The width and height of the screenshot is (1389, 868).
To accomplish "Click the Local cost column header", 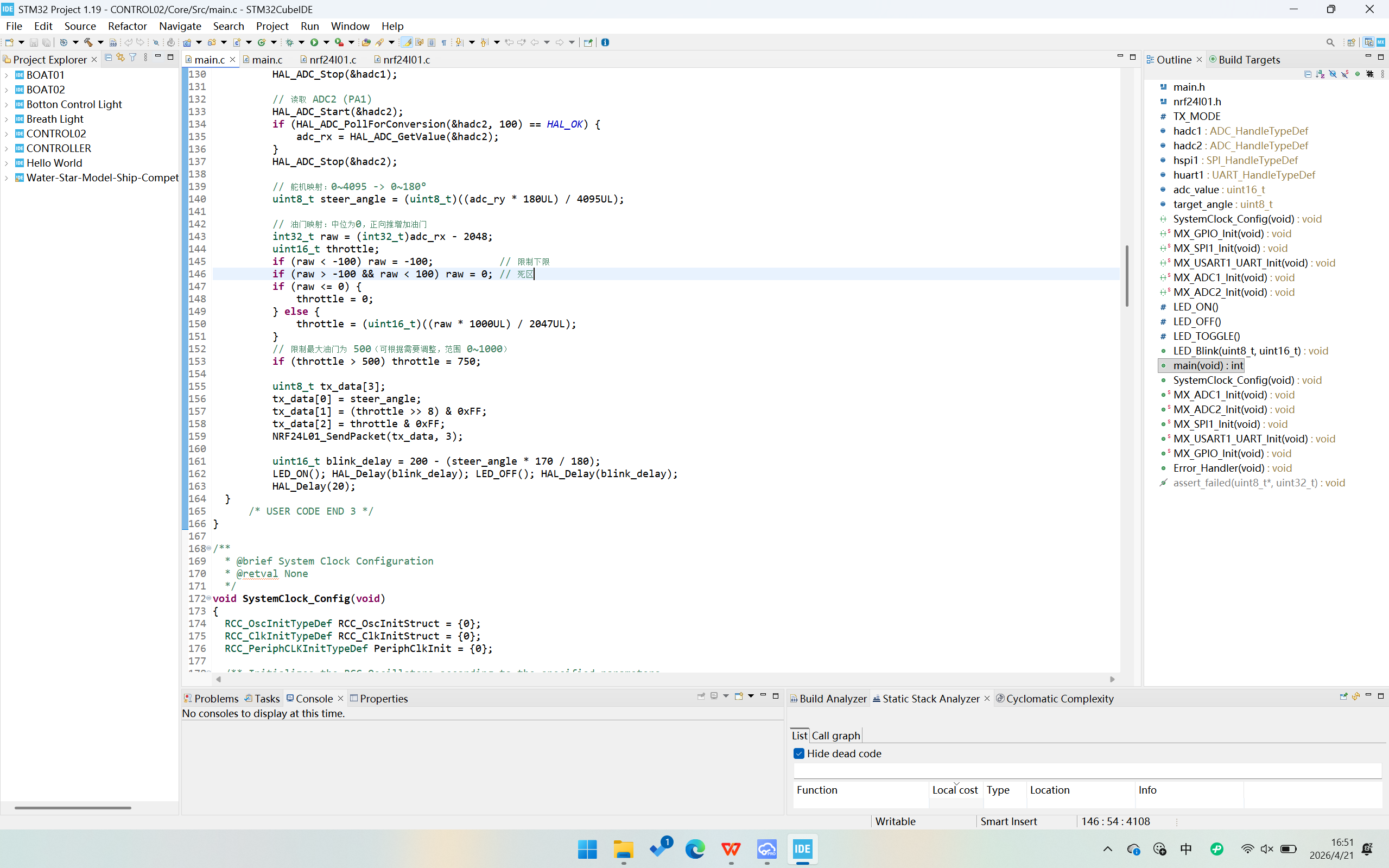I will click(x=955, y=790).
